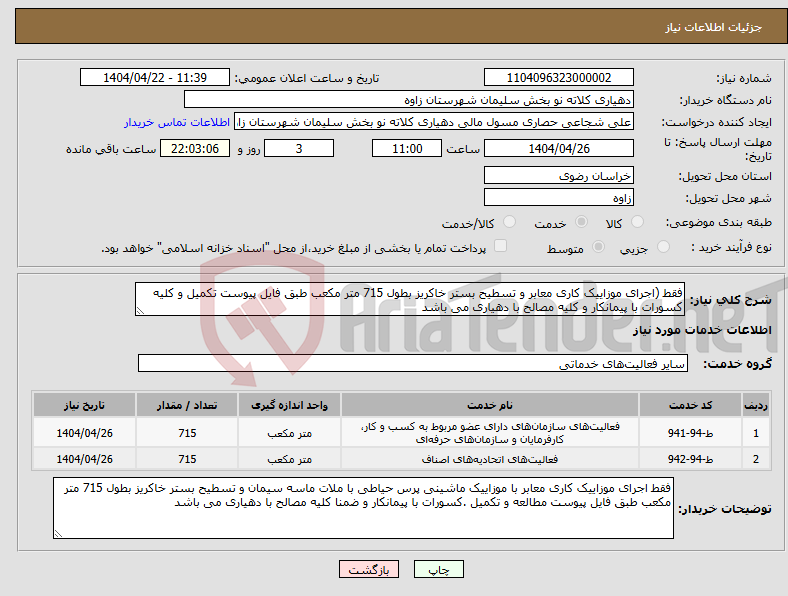Click the جزئیات اطلاعات نیاز header title
Viewport: 788px width, 596px height.
click(x=714, y=27)
